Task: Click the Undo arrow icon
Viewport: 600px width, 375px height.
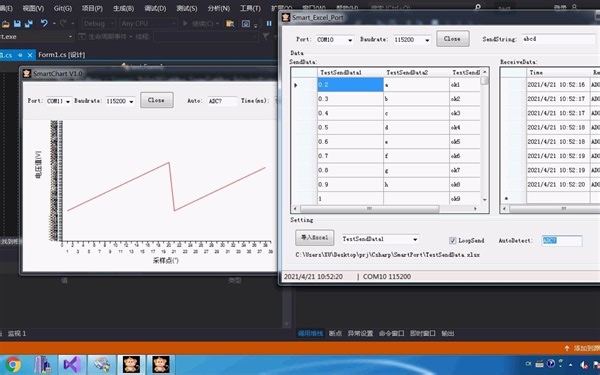Action: coord(44,23)
